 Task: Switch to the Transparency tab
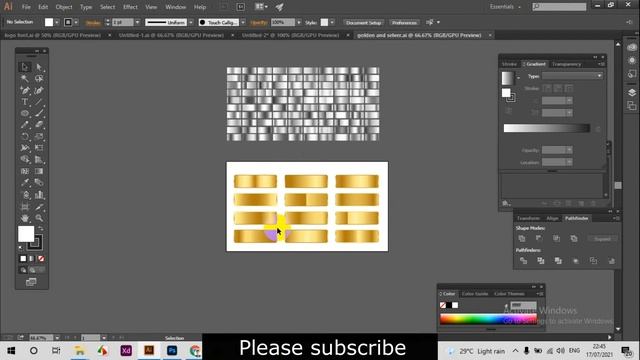click(x=566, y=64)
